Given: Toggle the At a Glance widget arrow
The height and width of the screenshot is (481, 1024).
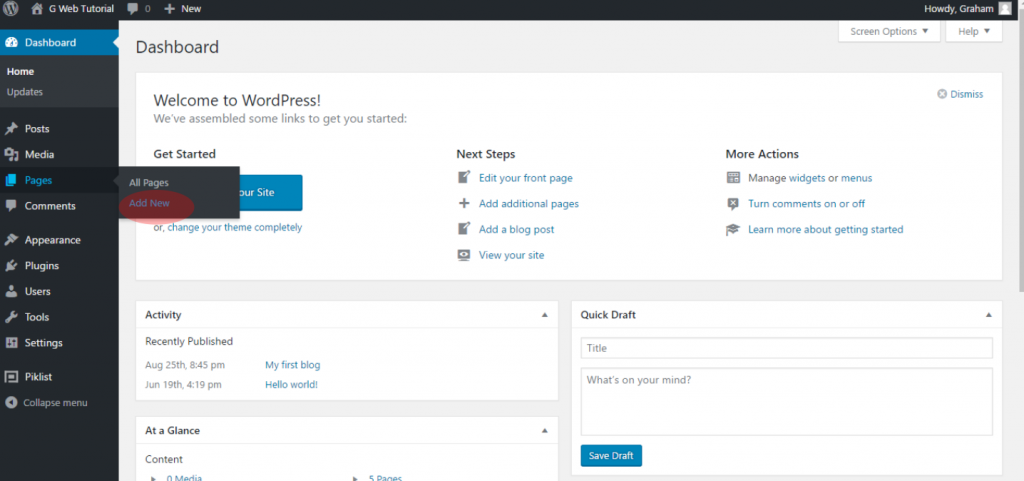Looking at the screenshot, I should pyautogui.click(x=545, y=431).
